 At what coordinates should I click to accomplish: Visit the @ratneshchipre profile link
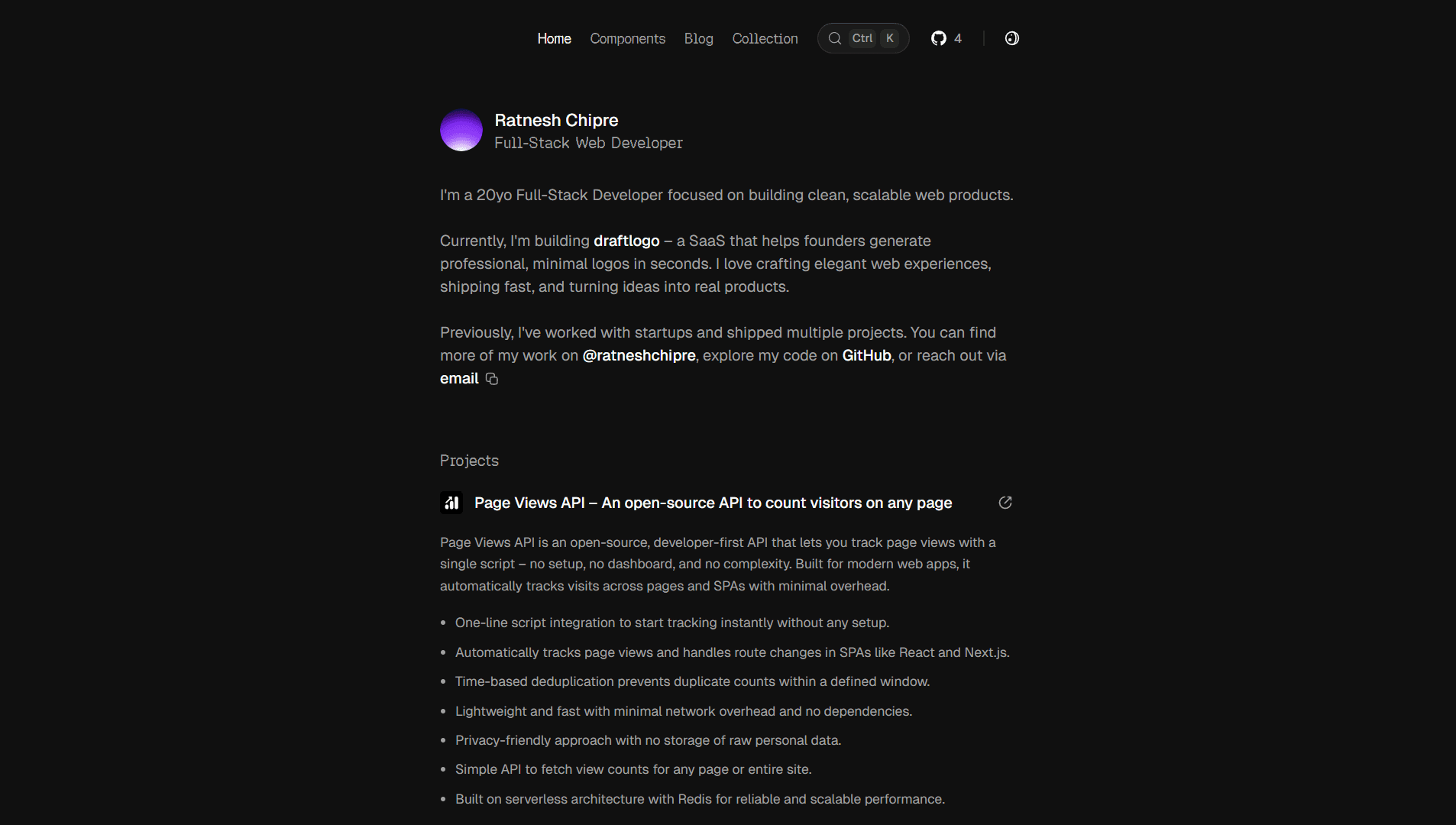(x=639, y=355)
